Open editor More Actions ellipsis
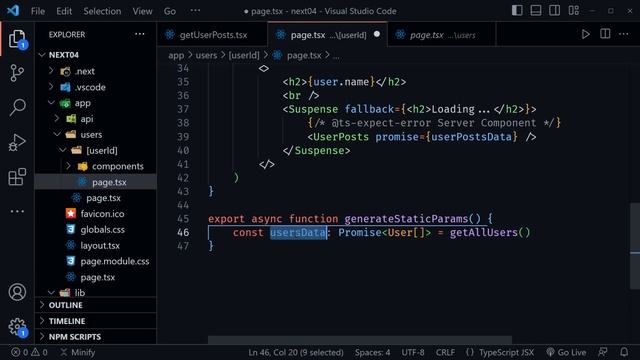640x360 pixels. 624,34
